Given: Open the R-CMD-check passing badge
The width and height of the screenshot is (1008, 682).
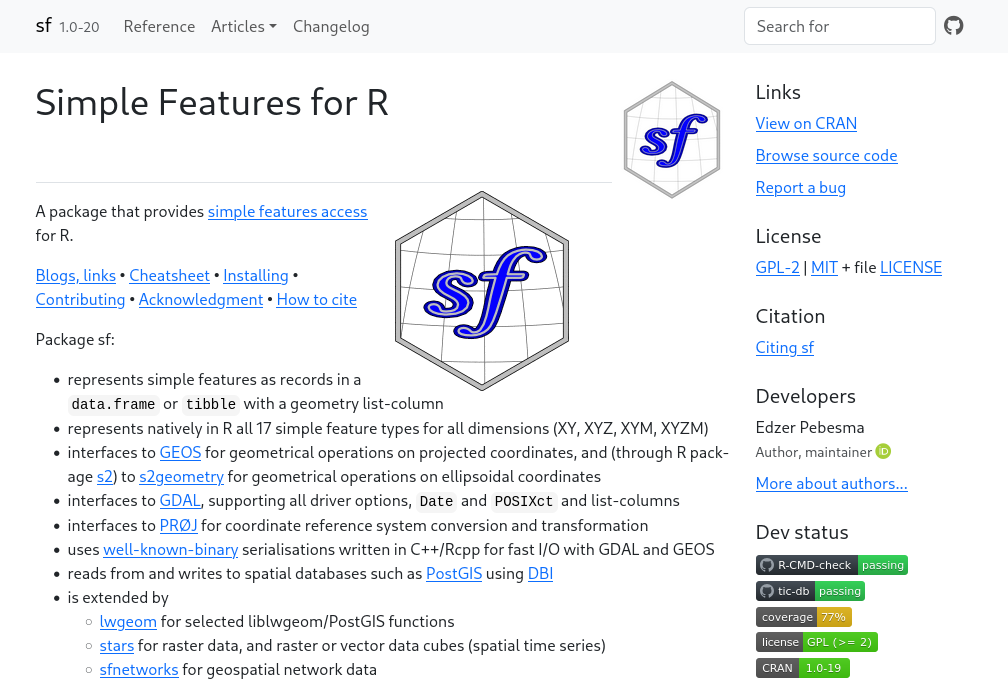Looking at the screenshot, I should tap(831, 565).
